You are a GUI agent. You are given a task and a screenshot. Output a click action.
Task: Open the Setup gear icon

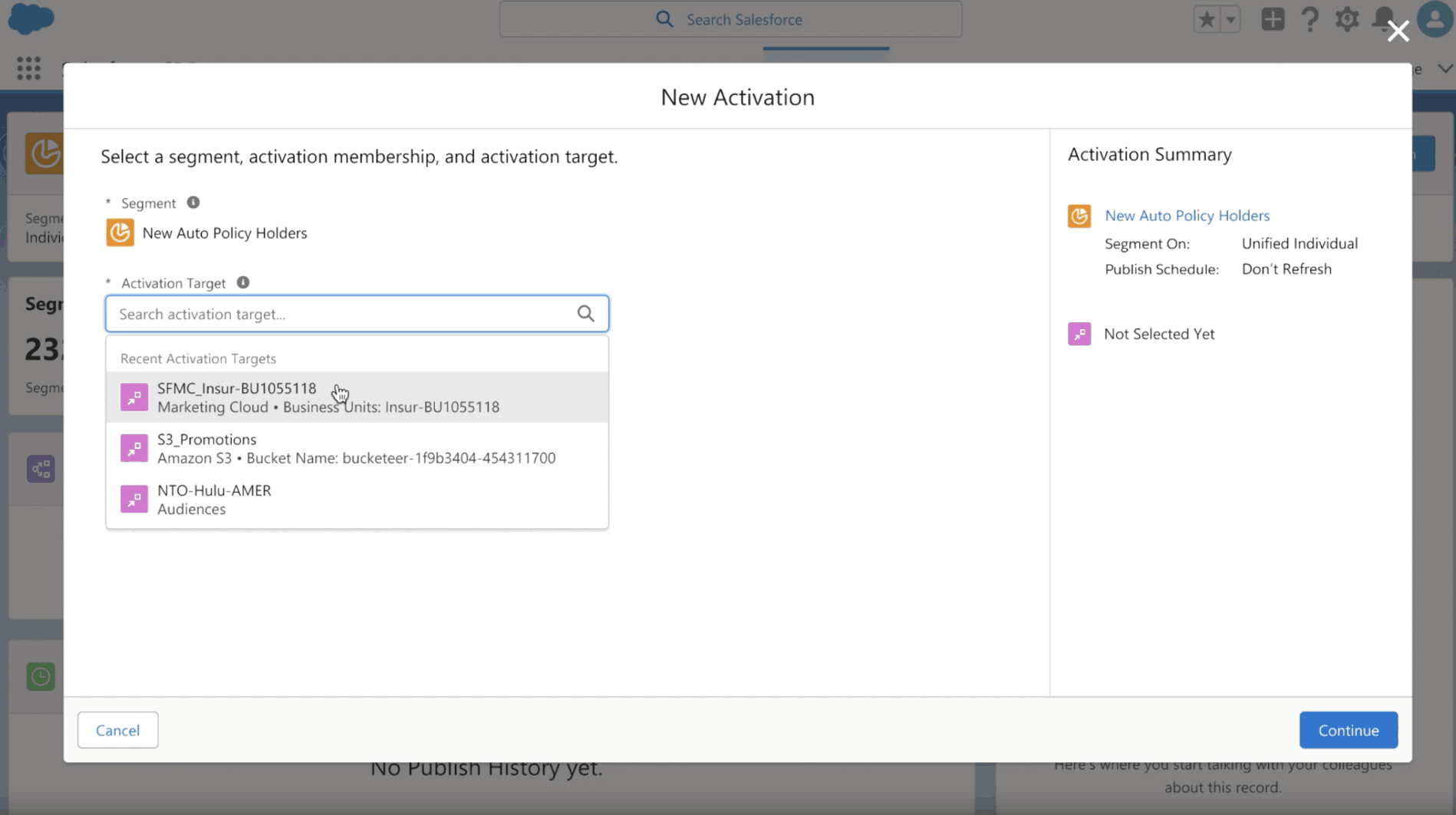tap(1347, 19)
